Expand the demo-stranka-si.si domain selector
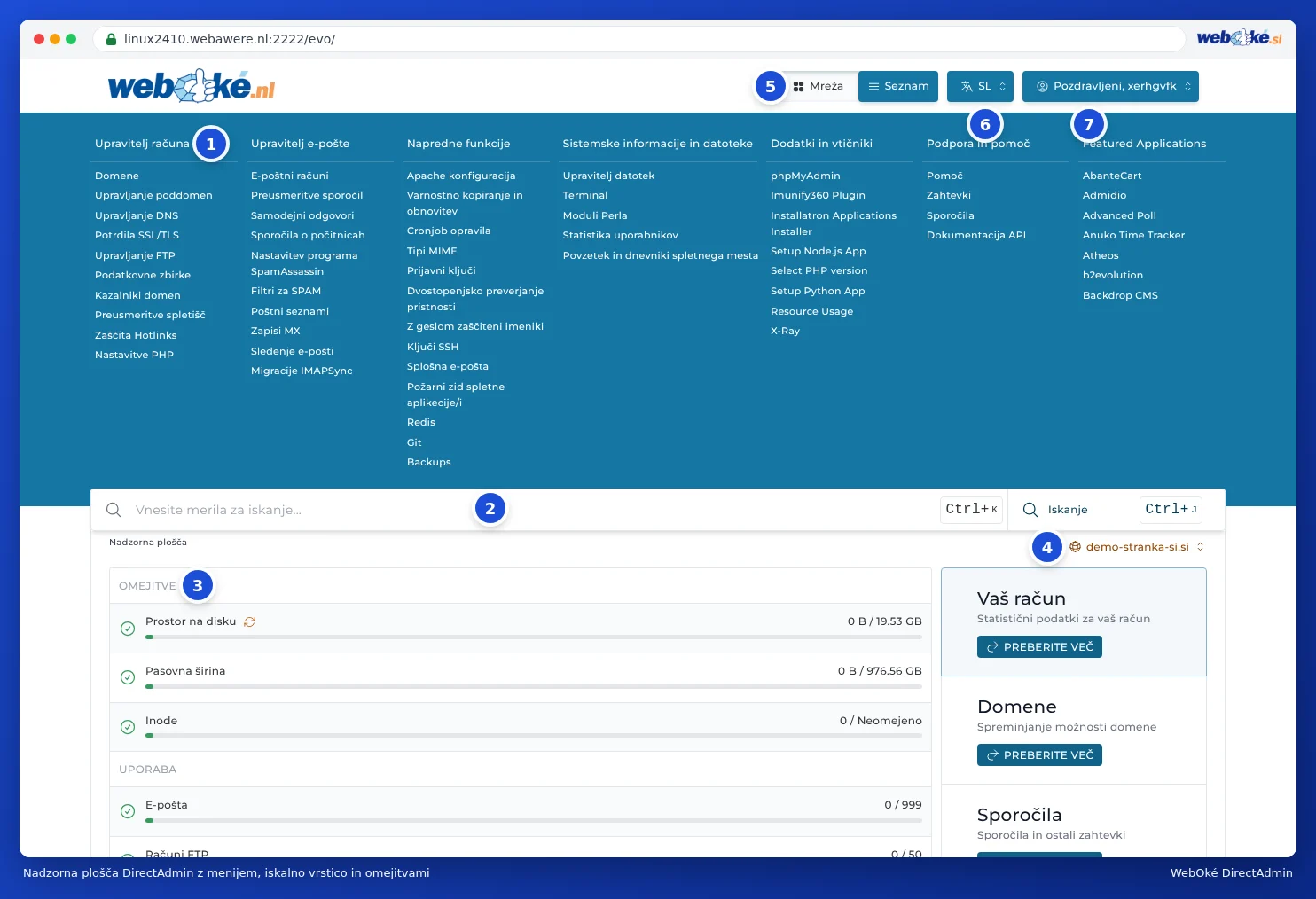 [1138, 547]
